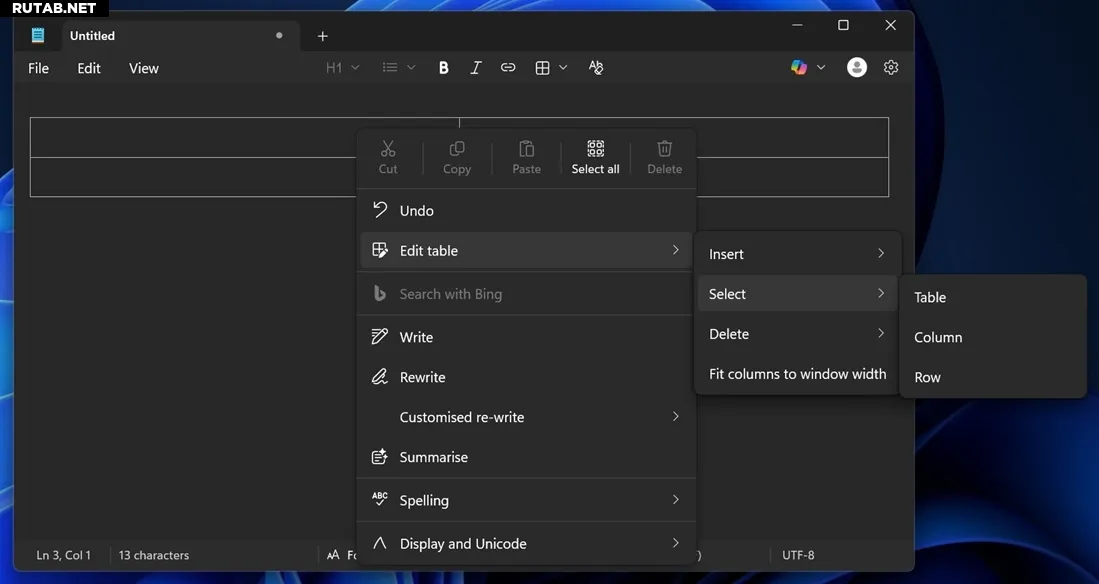Click the account profile icon
This screenshot has width=1099, height=584.
857,67
